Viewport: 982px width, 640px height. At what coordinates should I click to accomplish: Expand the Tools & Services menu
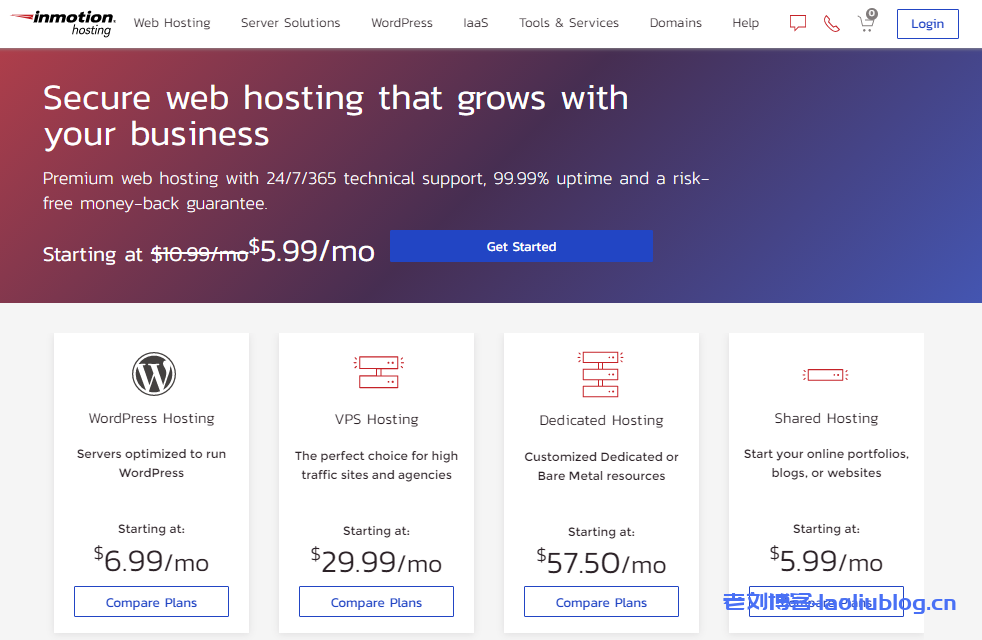pyautogui.click(x=568, y=23)
